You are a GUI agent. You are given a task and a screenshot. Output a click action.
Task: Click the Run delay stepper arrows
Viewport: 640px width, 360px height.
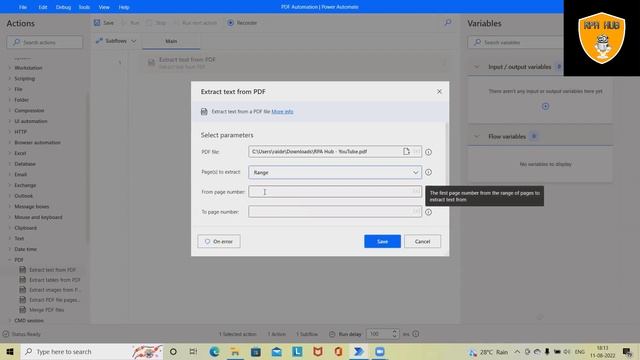click(394, 334)
